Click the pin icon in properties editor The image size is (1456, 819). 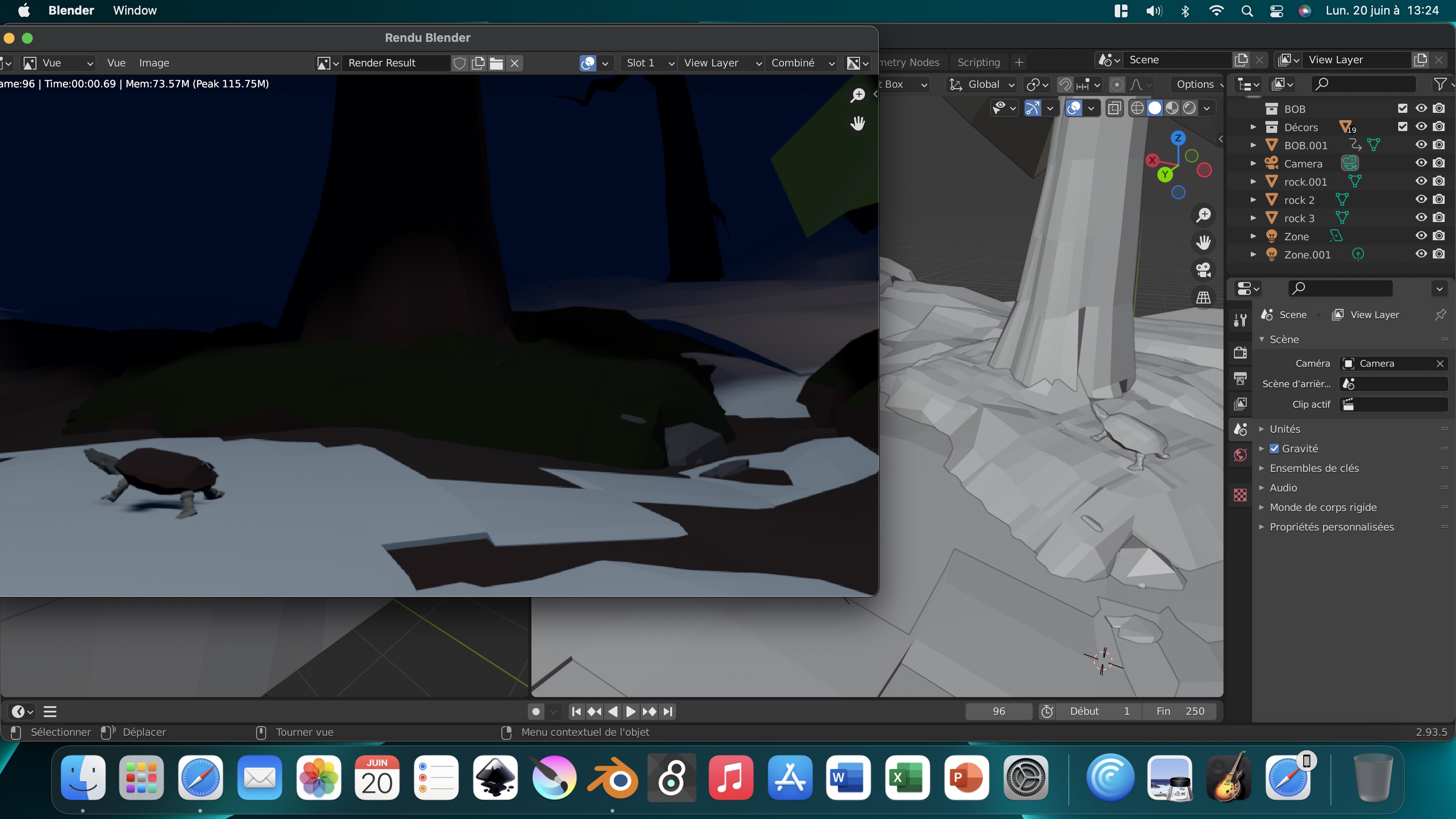pos(1440,315)
